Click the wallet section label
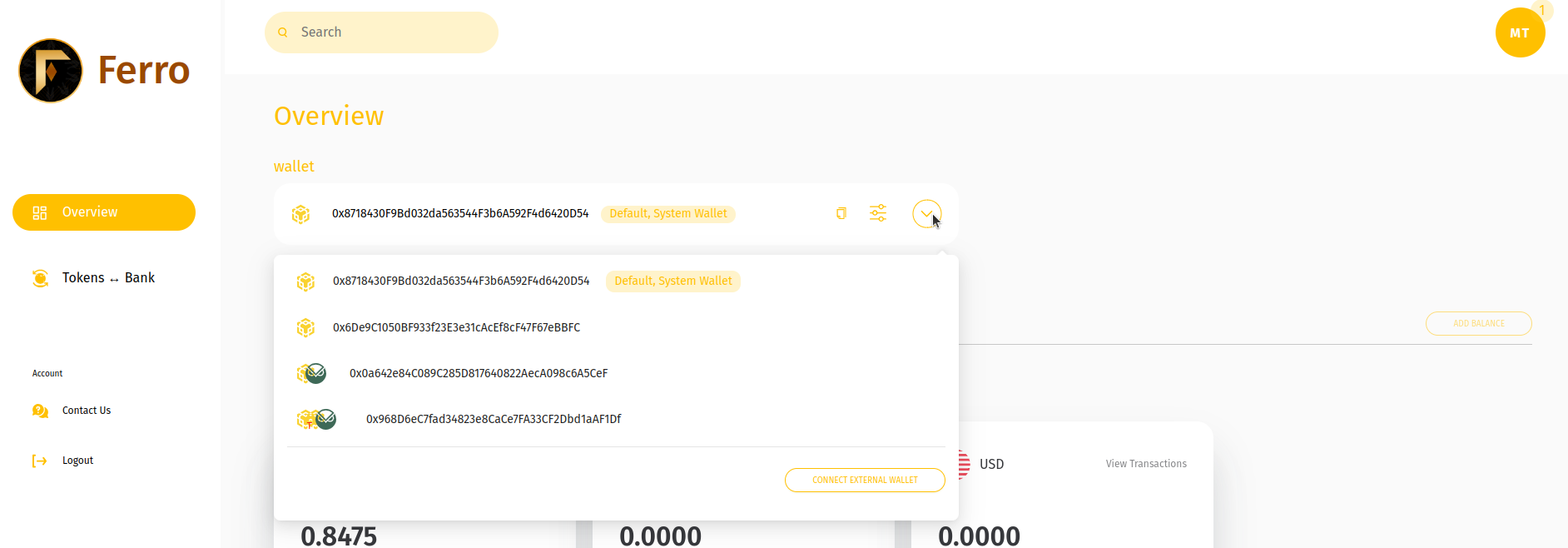1568x548 pixels. pyautogui.click(x=294, y=167)
